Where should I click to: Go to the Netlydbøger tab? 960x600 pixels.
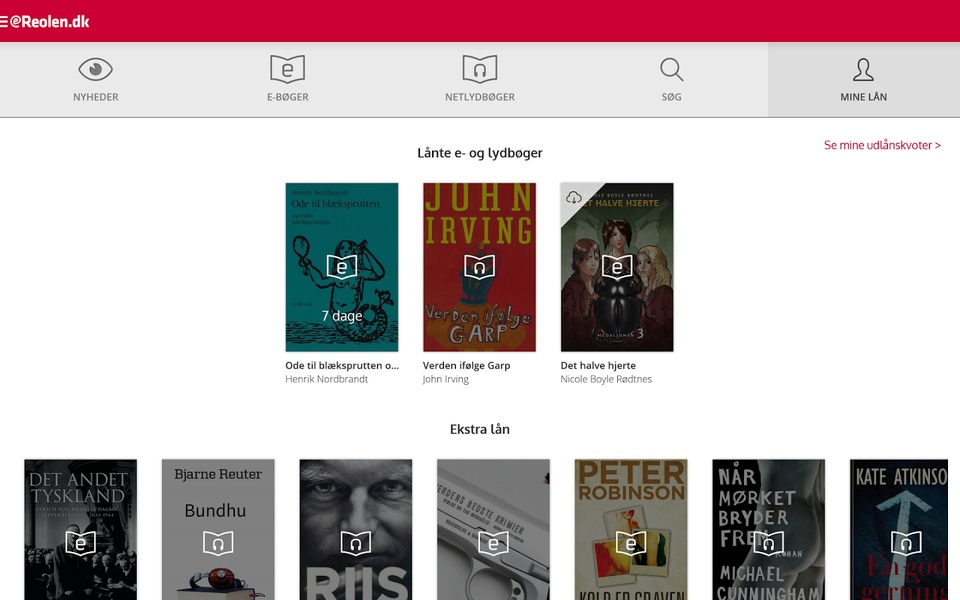pyautogui.click(x=480, y=80)
